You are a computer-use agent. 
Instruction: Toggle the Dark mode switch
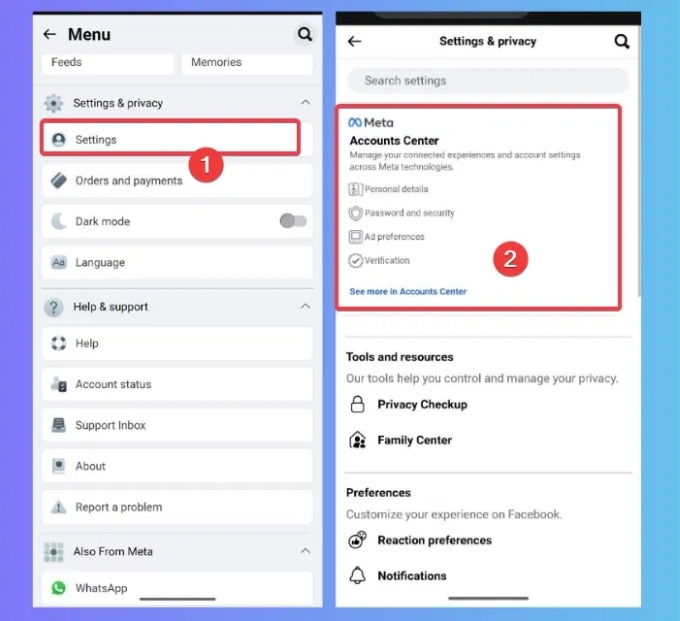293,221
